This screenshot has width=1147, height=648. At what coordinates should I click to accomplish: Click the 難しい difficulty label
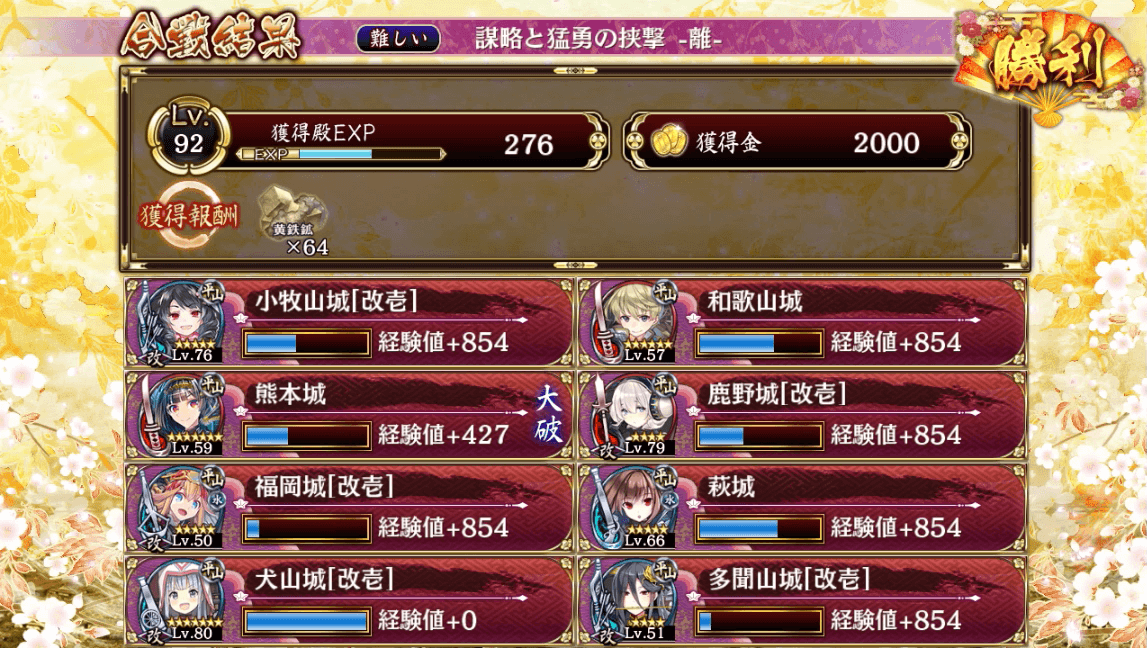pos(398,39)
